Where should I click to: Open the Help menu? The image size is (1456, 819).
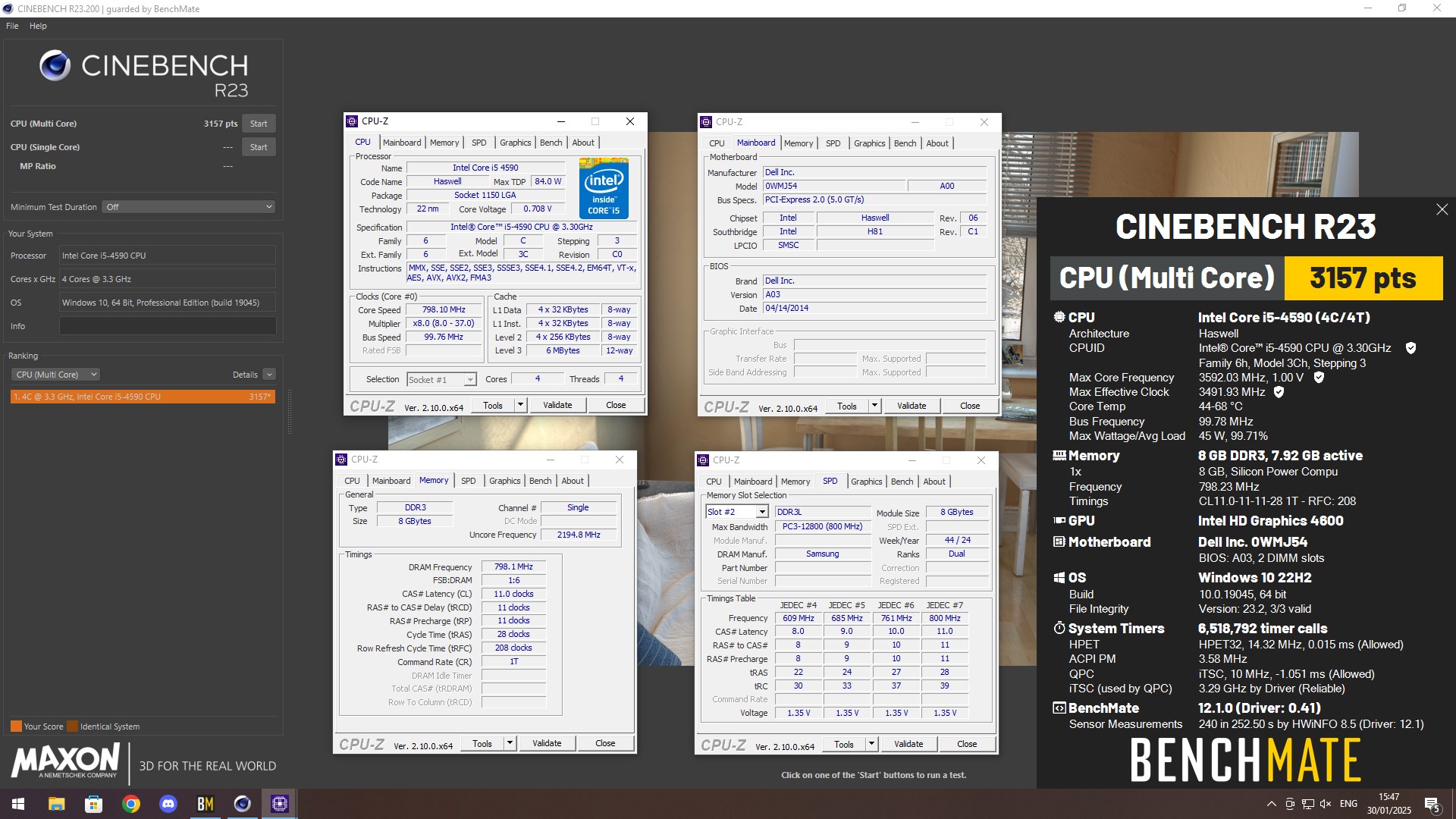[38, 26]
